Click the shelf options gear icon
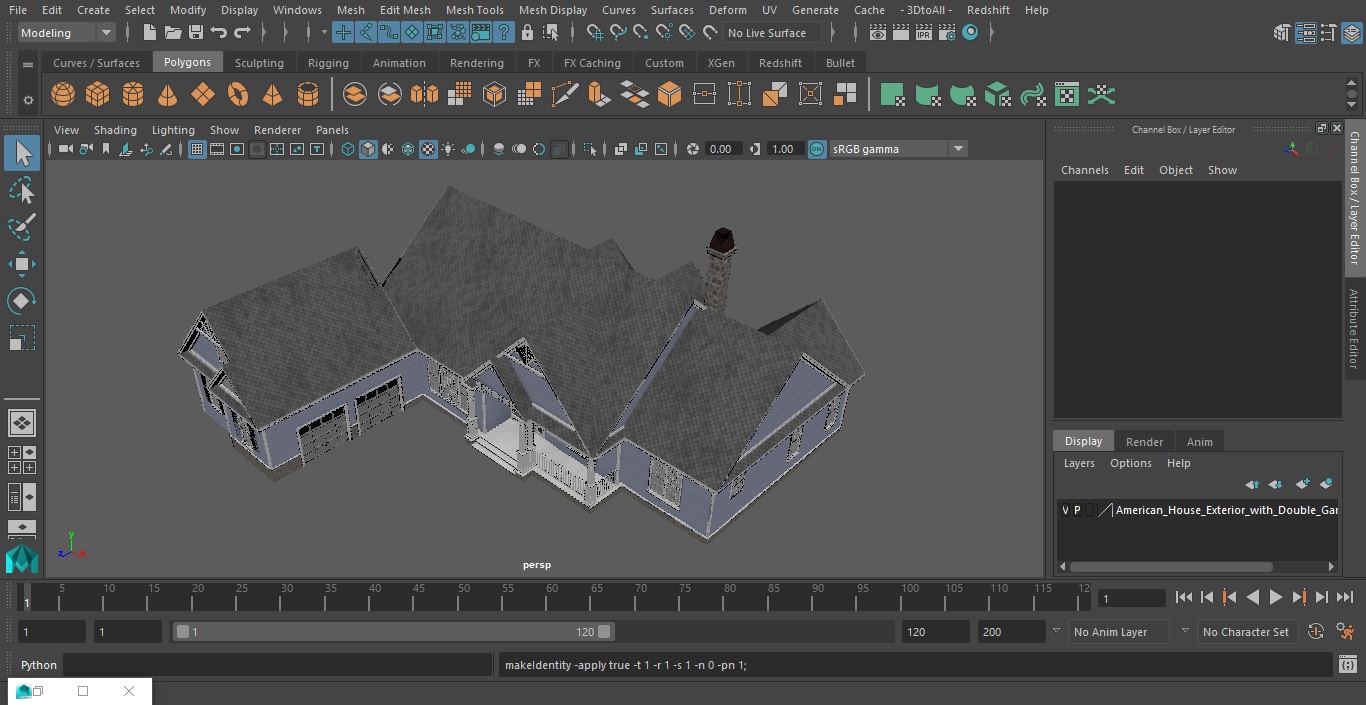The image size is (1366, 705). tap(28, 99)
